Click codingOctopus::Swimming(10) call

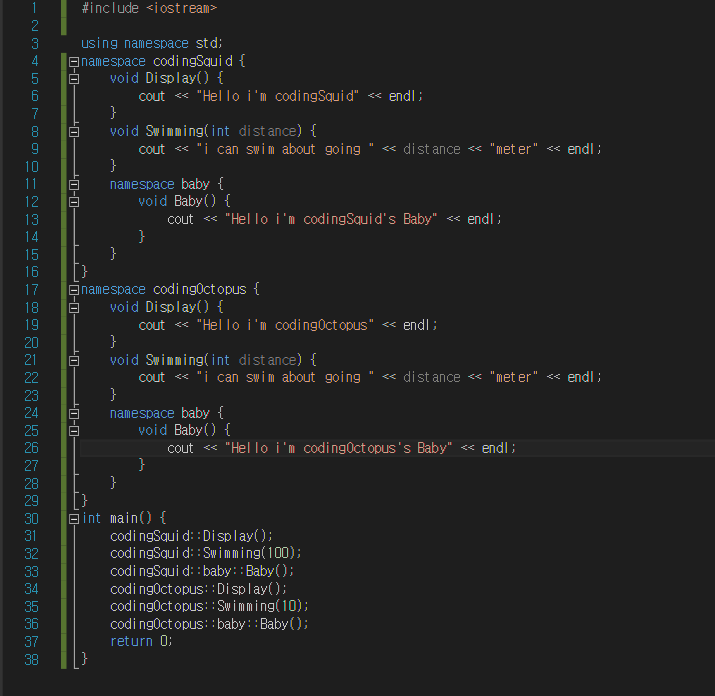pyautogui.click(x=209, y=606)
